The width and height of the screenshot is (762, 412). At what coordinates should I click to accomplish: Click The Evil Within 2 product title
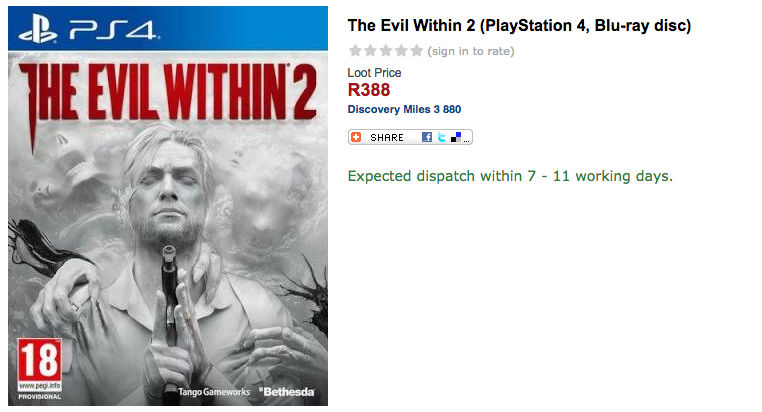coord(519,25)
